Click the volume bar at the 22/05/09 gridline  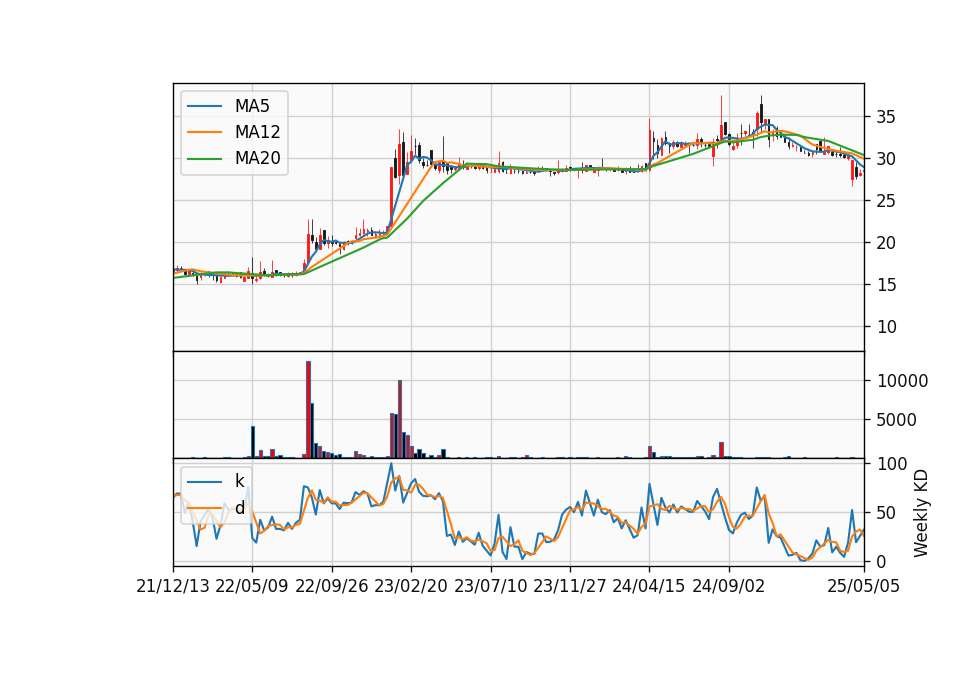click(x=253, y=442)
